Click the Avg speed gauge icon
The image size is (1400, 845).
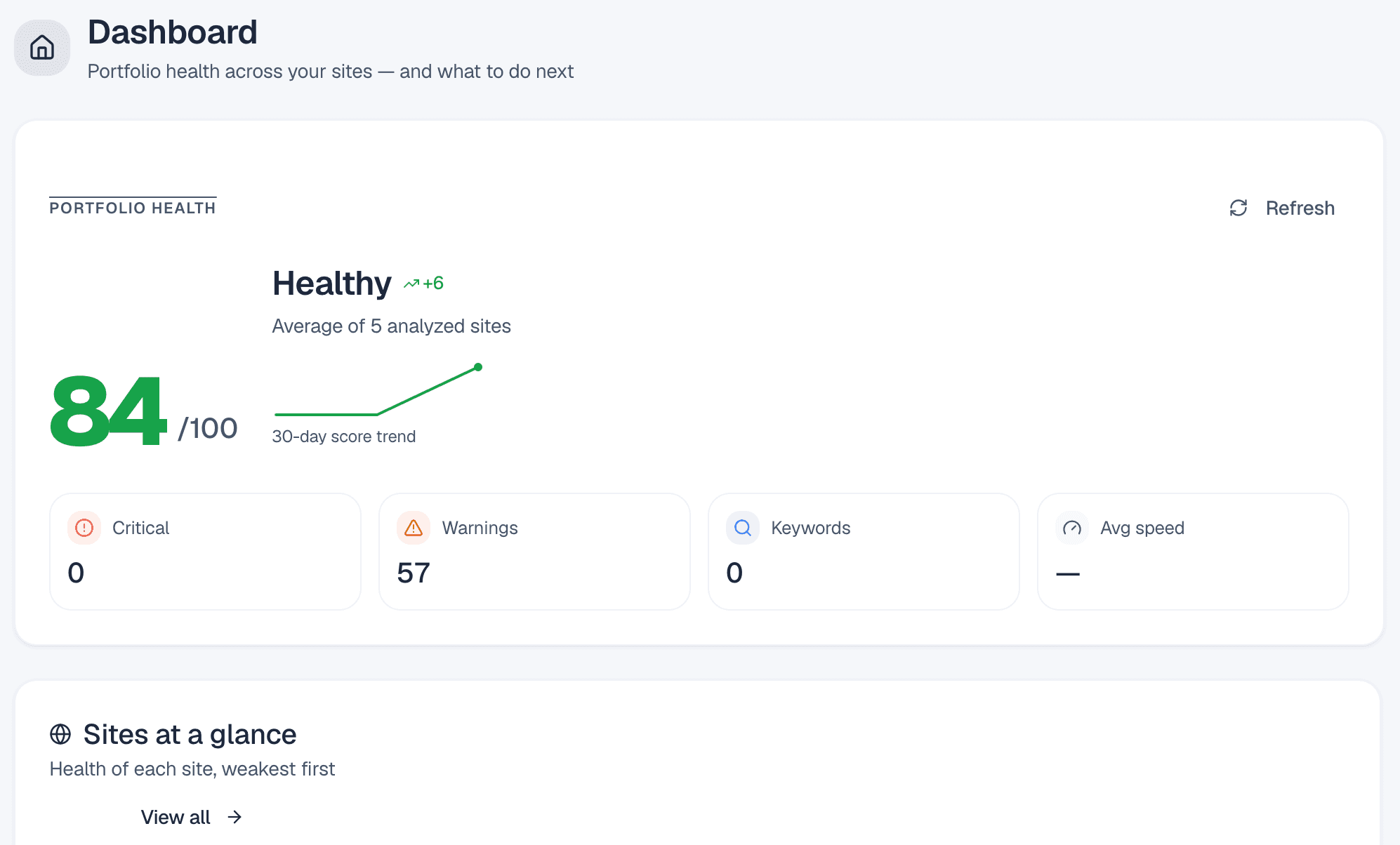tap(1072, 528)
